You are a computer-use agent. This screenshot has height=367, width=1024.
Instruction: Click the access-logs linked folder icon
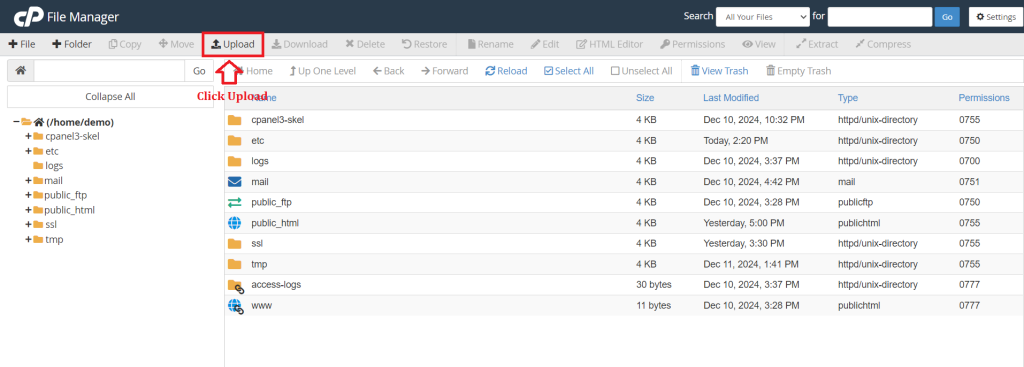pos(236,285)
